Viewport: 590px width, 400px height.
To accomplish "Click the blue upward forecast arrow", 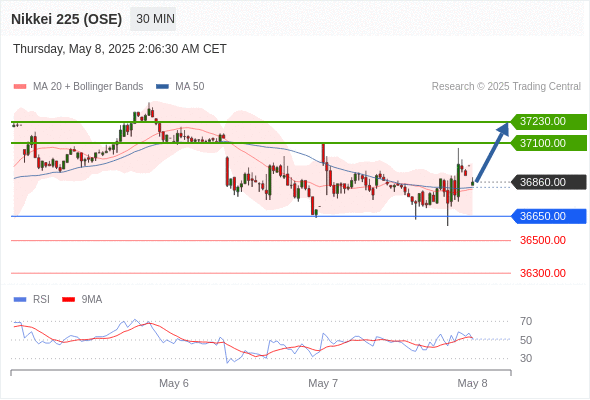I will pos(492,152).
